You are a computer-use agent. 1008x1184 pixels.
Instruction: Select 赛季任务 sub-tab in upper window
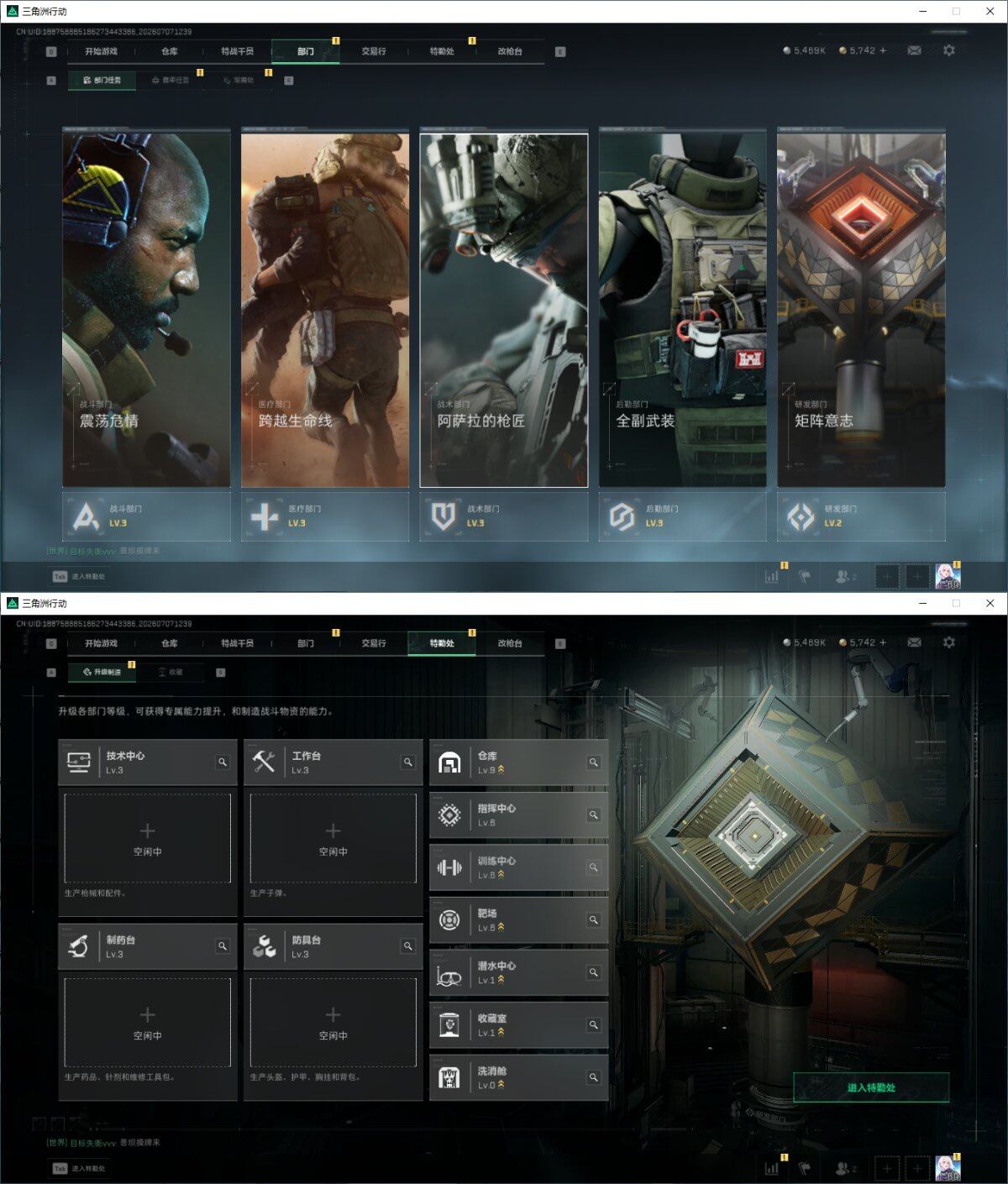(x=171, y=81)
